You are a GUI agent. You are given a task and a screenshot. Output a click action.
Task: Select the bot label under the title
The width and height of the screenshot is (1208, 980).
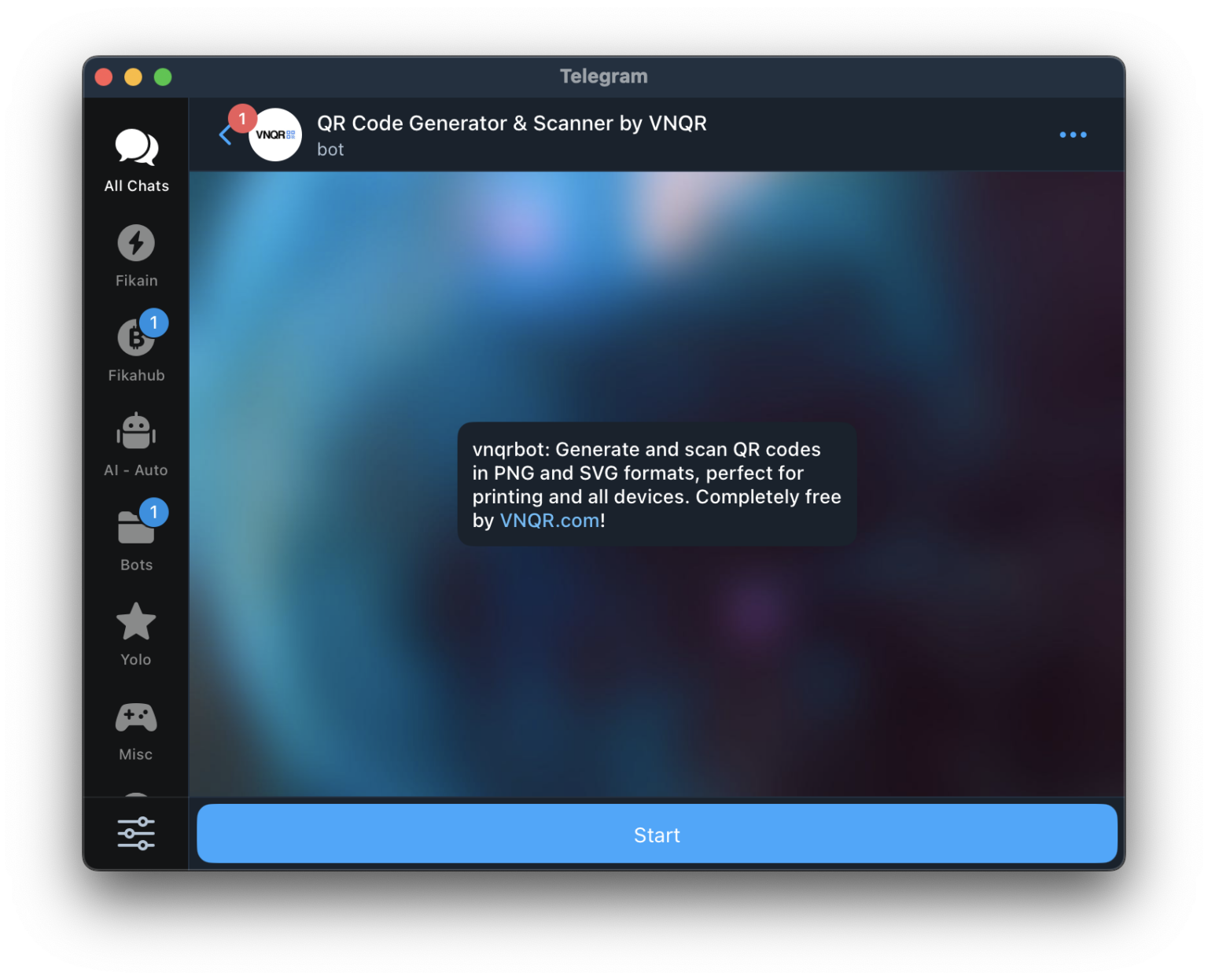(x=330, y=149)
